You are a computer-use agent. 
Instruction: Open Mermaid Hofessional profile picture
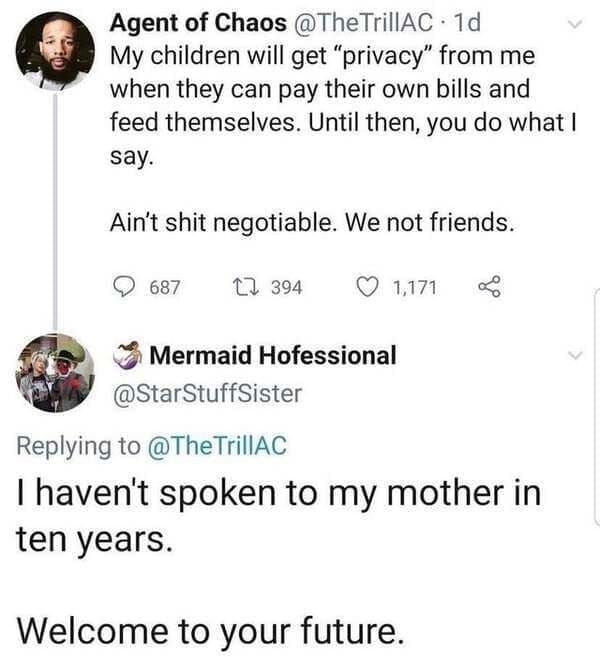[56, 373]
